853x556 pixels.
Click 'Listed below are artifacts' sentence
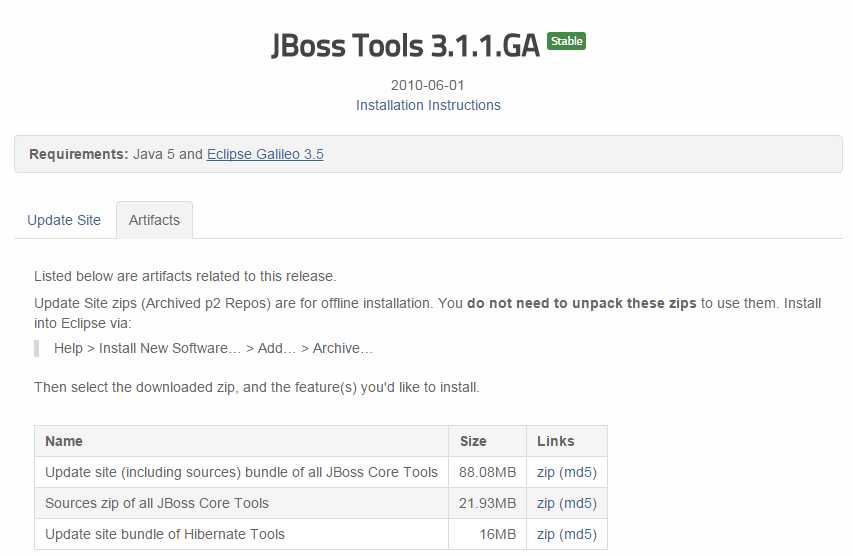click(x=185, y=276)
